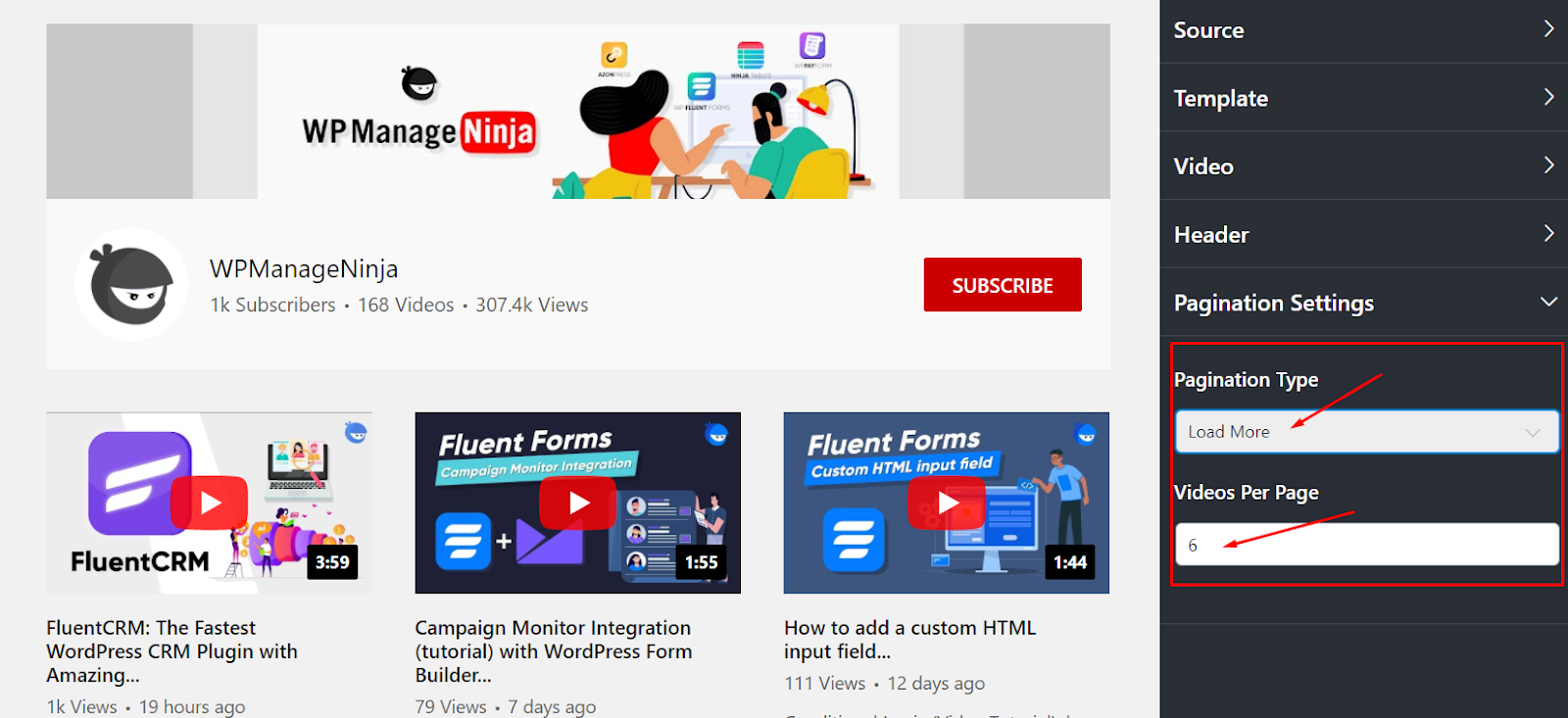Play the FluentCRM video thumbnail

coord(210,503)
